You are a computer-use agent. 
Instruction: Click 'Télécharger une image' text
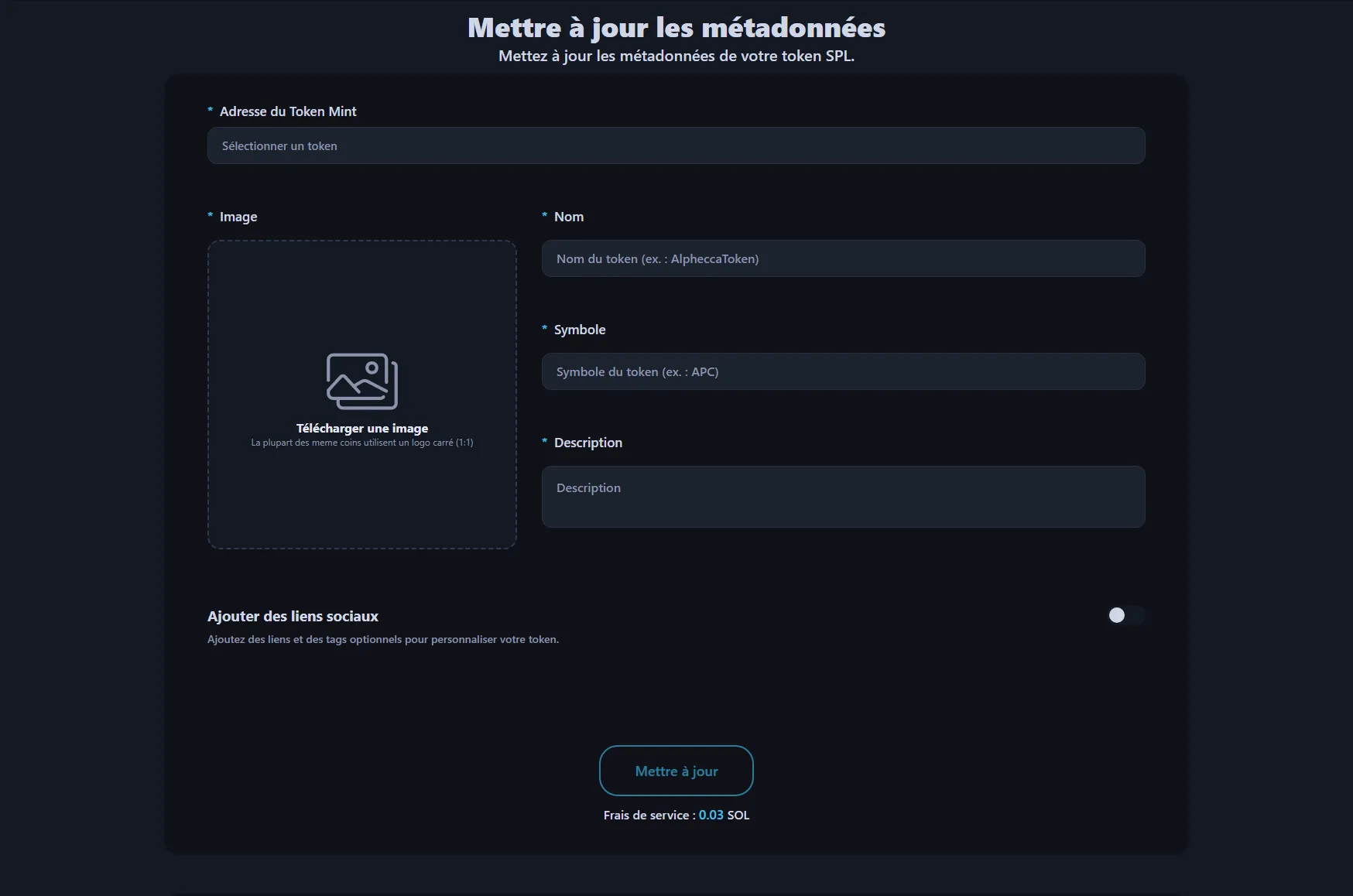pos(362,428)
